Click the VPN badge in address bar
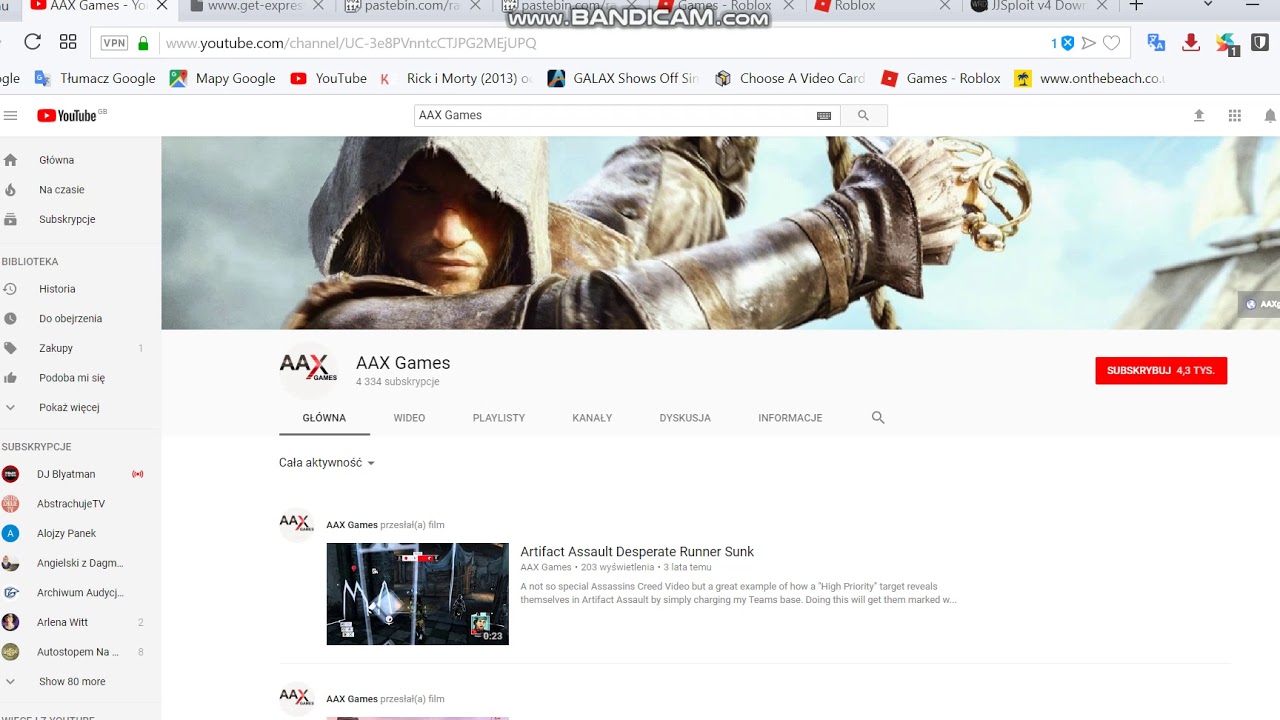The width and height of the screenshot is (1280, 720). tap(114, 43)
